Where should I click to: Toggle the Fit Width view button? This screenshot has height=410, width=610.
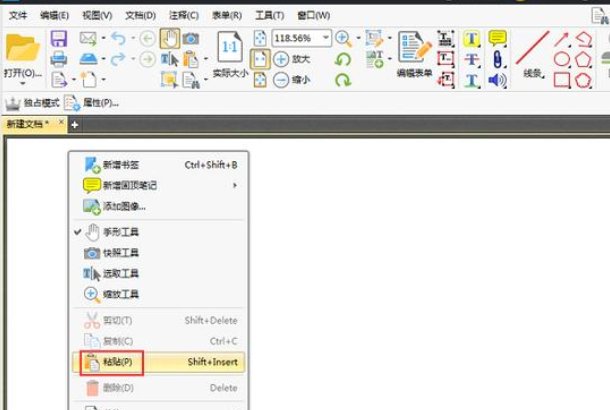pos(260,59)
